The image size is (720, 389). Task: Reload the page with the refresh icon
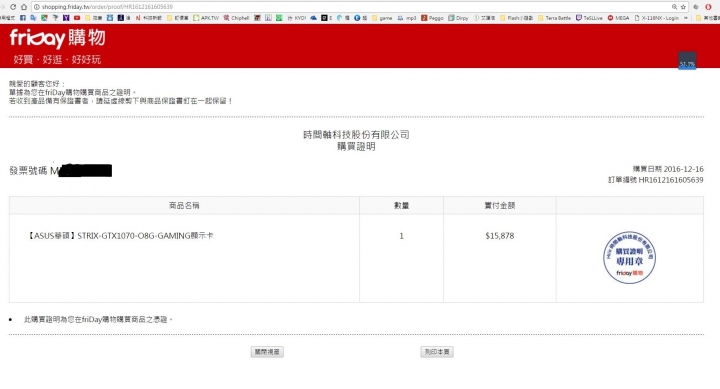tap(13, 7)
